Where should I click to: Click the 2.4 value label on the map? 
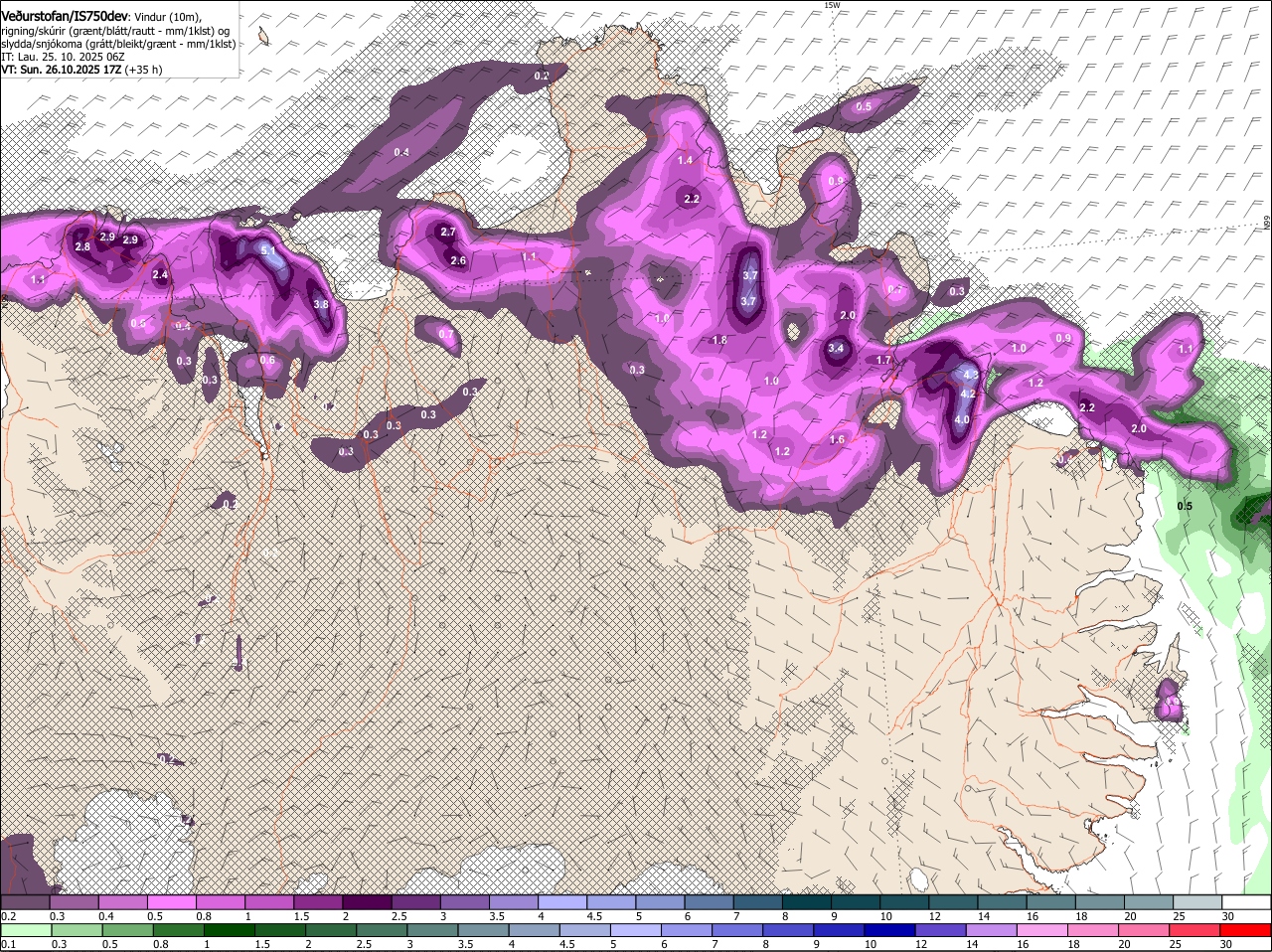pyautogui.click(x=160, y=274)
